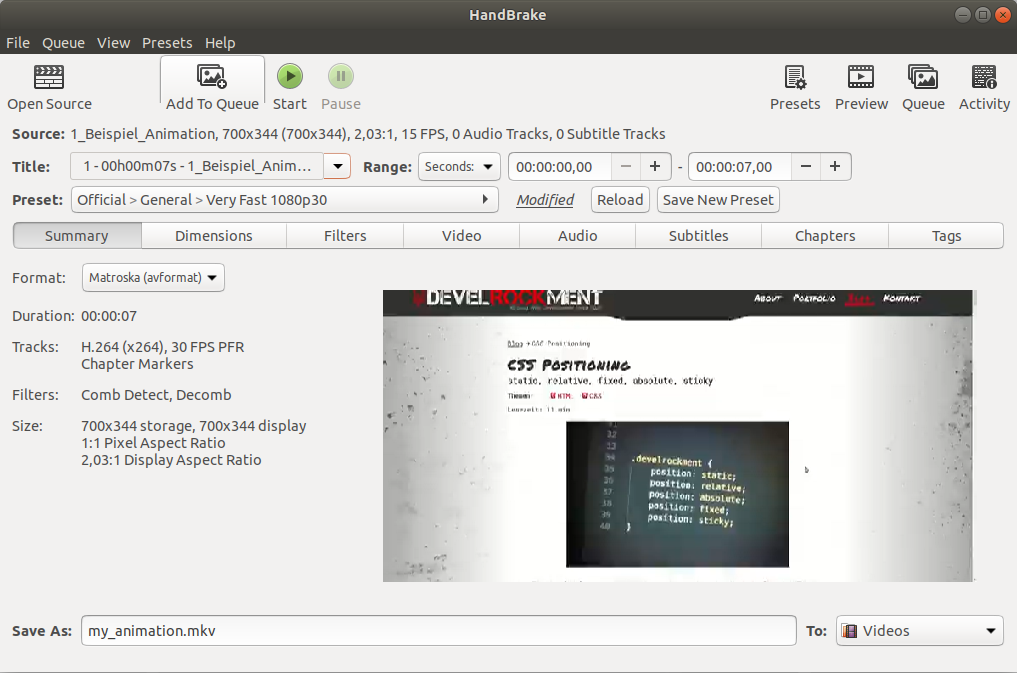Open the destination Videos folder dropdown
Image resolution: width=1017 pixels, height=673 pixels.
(920, 631)
